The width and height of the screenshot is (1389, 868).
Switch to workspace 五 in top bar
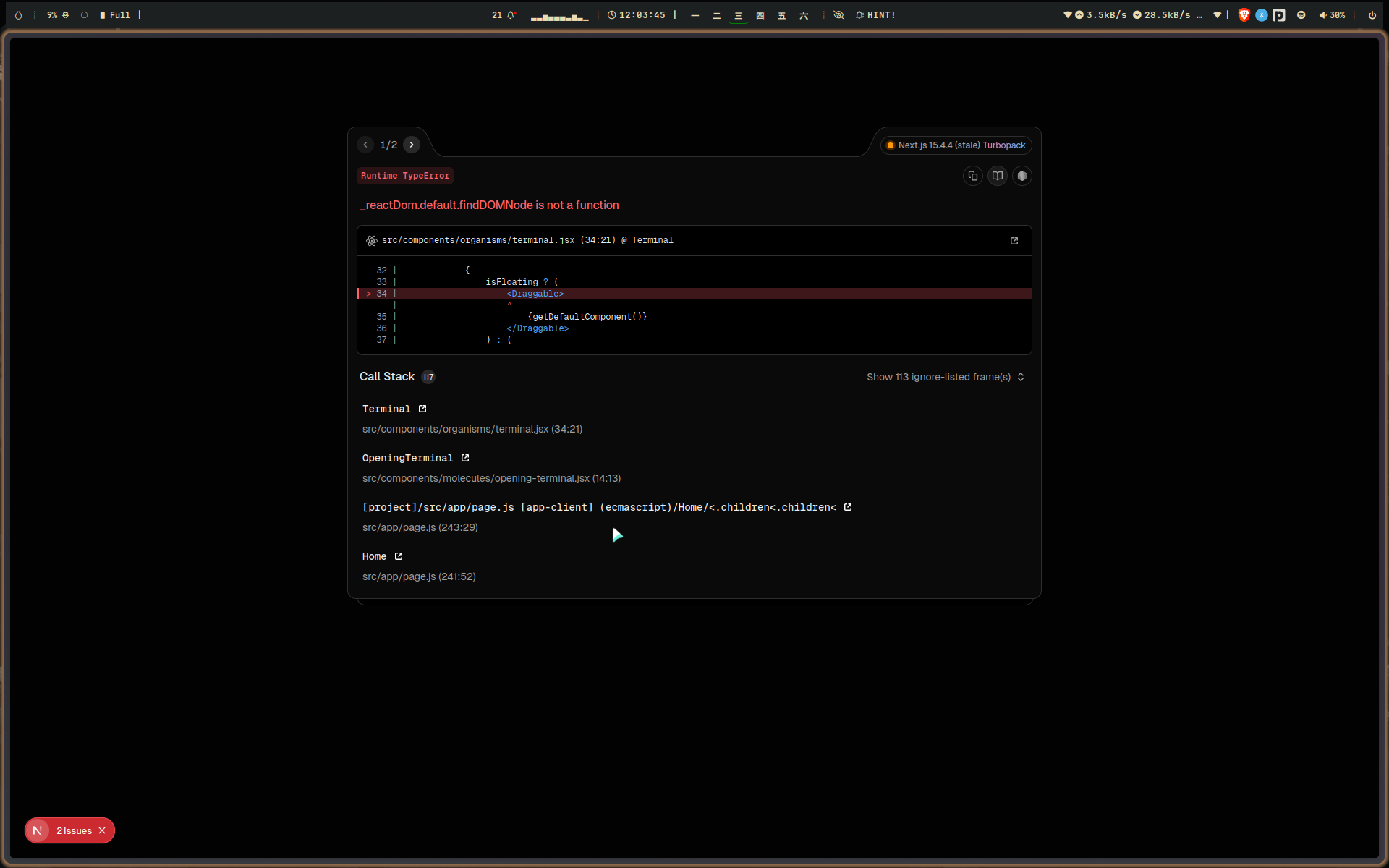point(781,15)
